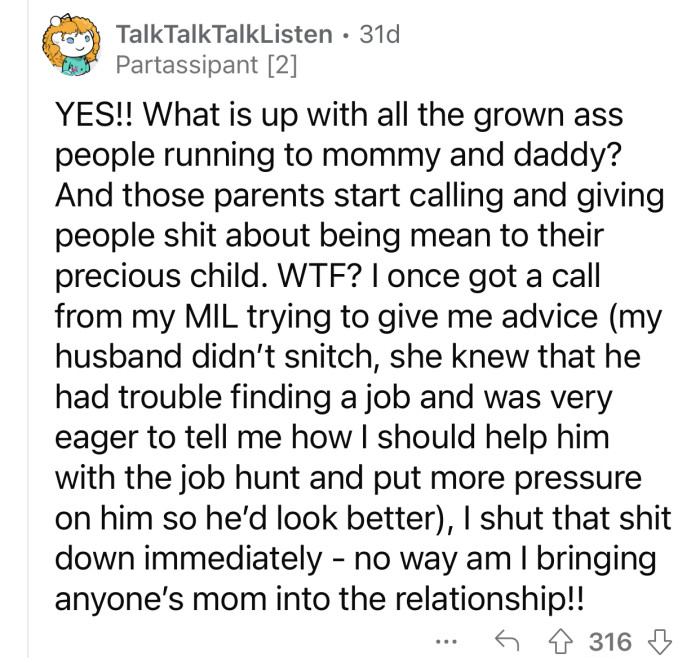Viewport: 700px width, 658px height.
Task: Downvote the comment with 316 points
Action: pos(659,642)
